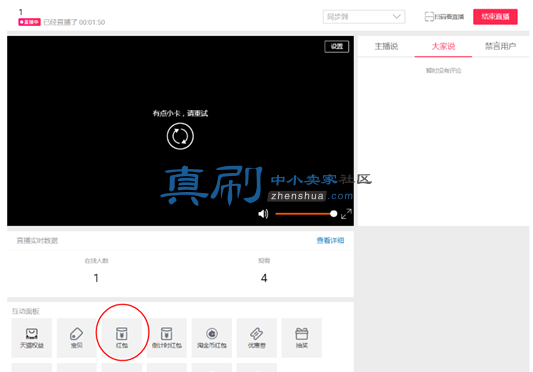533x372 pixels.
Task: Click the circular retry reload icon
Action: click(180, 136)
